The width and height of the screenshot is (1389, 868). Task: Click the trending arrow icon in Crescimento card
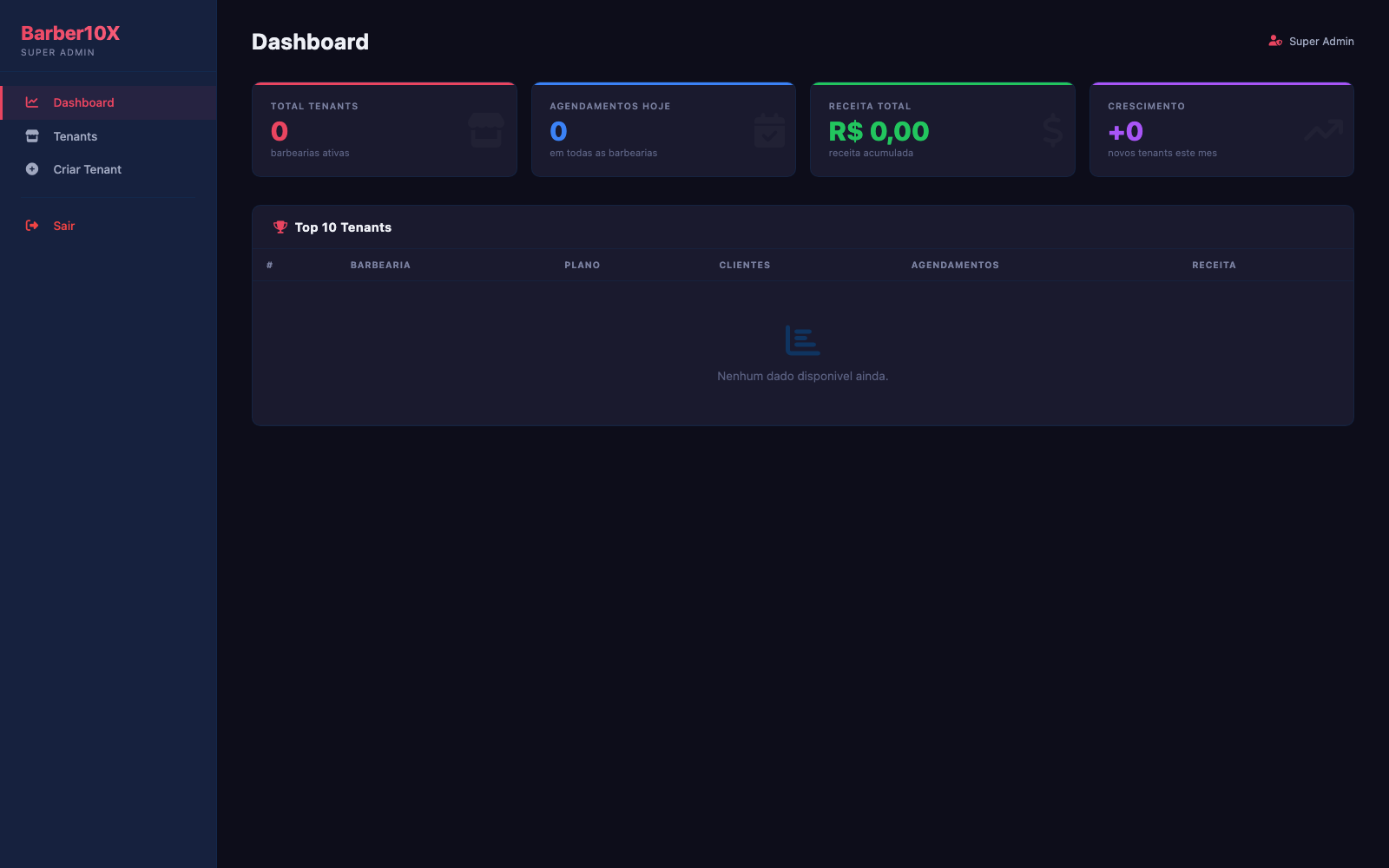[x=1324, y=130]
